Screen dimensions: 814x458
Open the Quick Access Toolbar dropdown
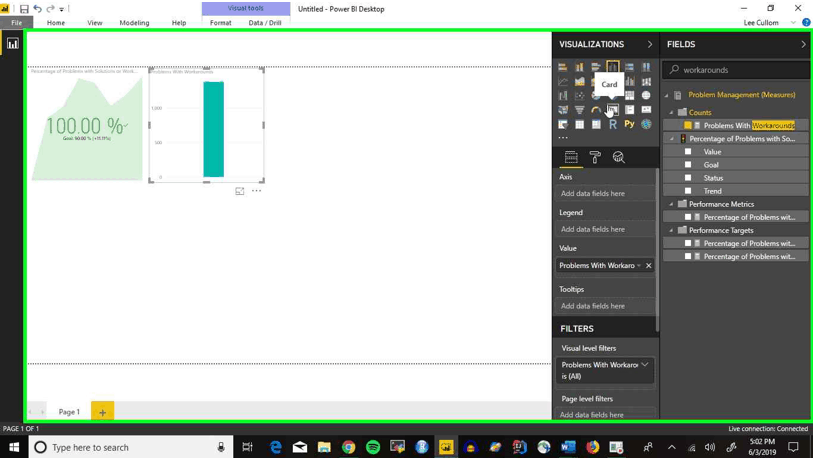coord(61,9)
